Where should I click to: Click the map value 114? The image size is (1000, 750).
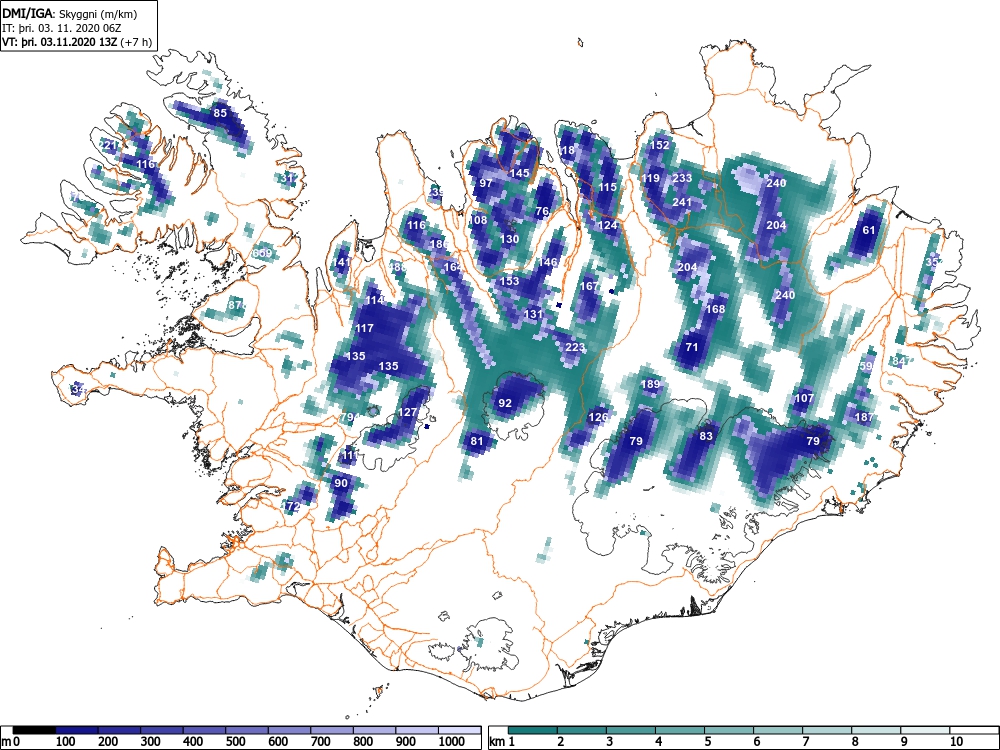[x=374, y=300]
